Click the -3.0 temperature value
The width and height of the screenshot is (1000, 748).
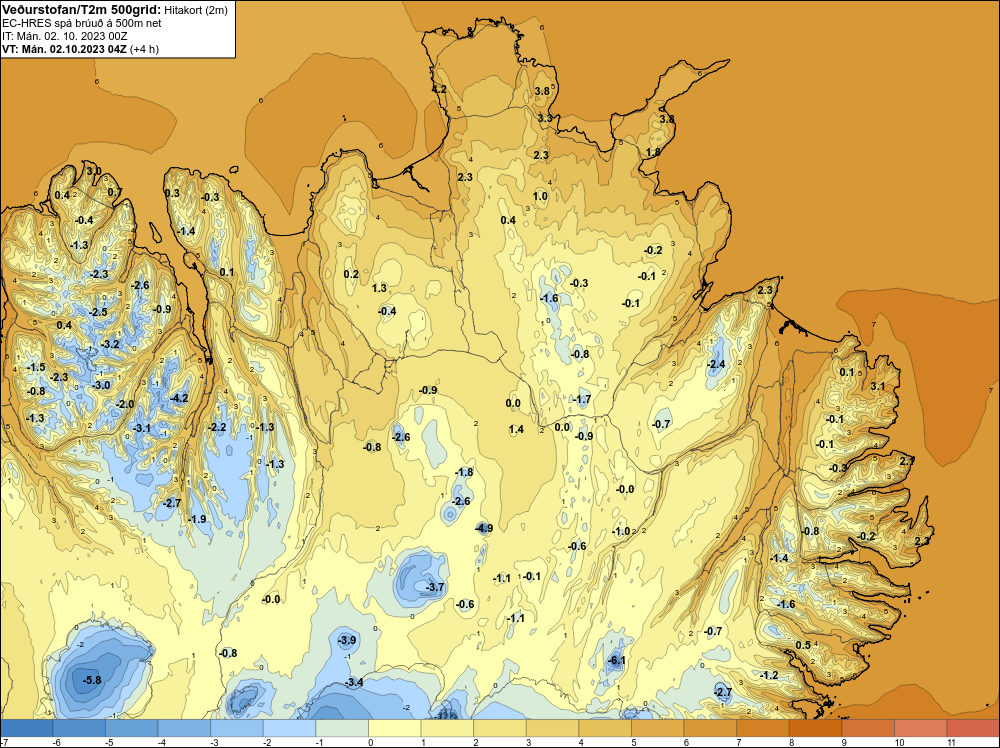(x=101, y=385)
